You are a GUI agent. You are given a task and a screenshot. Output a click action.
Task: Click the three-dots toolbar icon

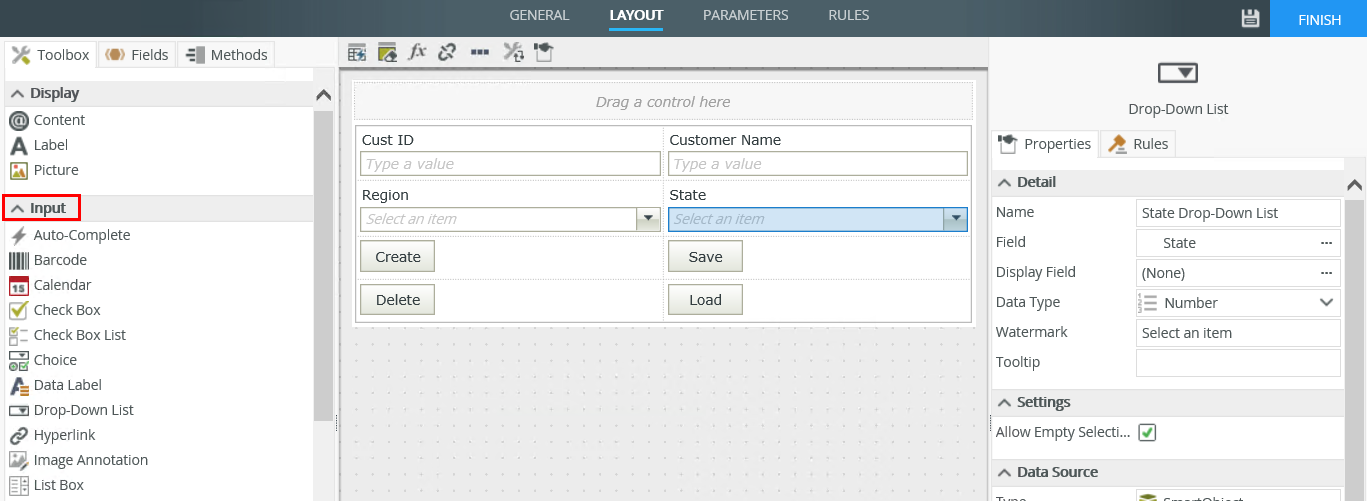(480, 51)
